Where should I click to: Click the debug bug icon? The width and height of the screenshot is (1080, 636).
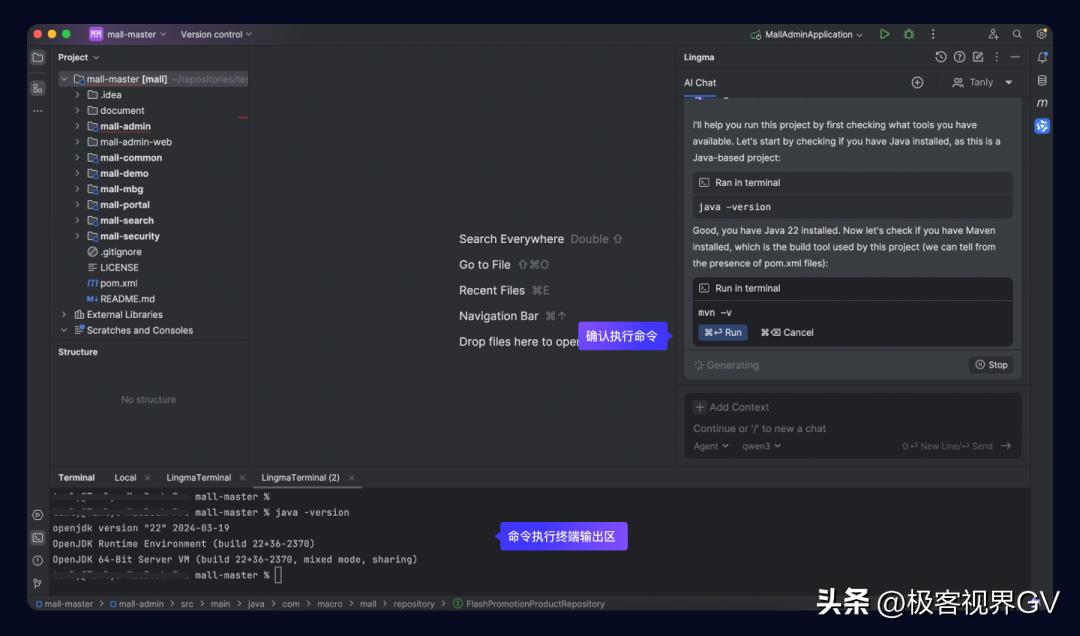click(908, 33)
